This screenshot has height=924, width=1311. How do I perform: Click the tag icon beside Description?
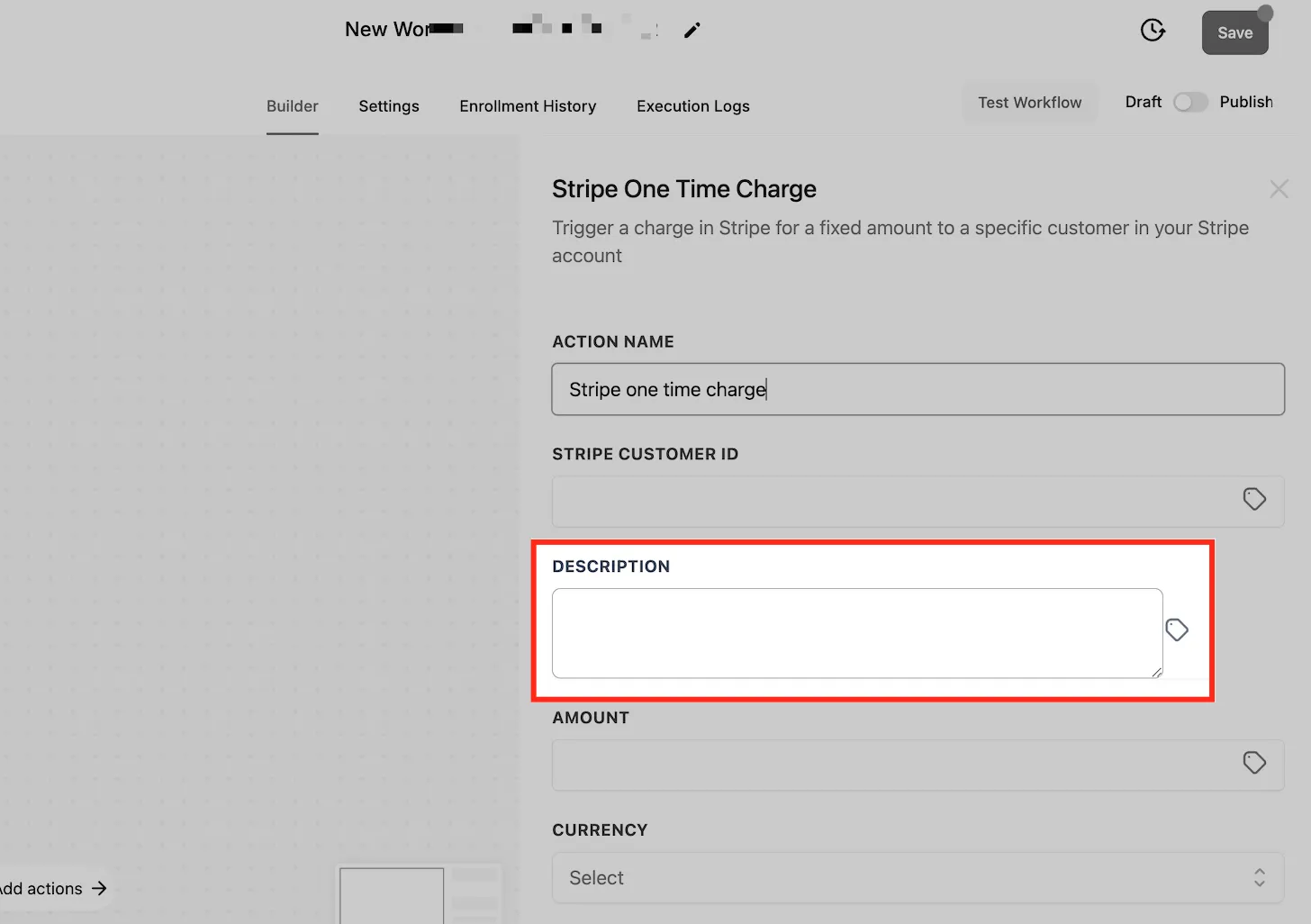click(1177, 630)
